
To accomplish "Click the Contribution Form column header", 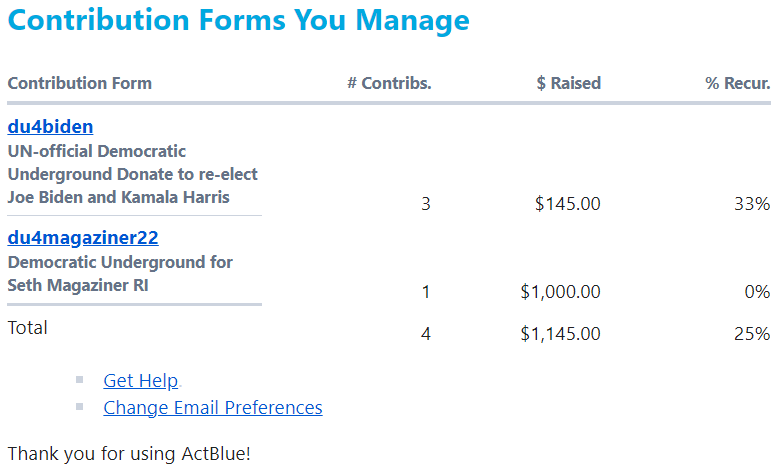I will pyautogui.click(x=80, y=83).
